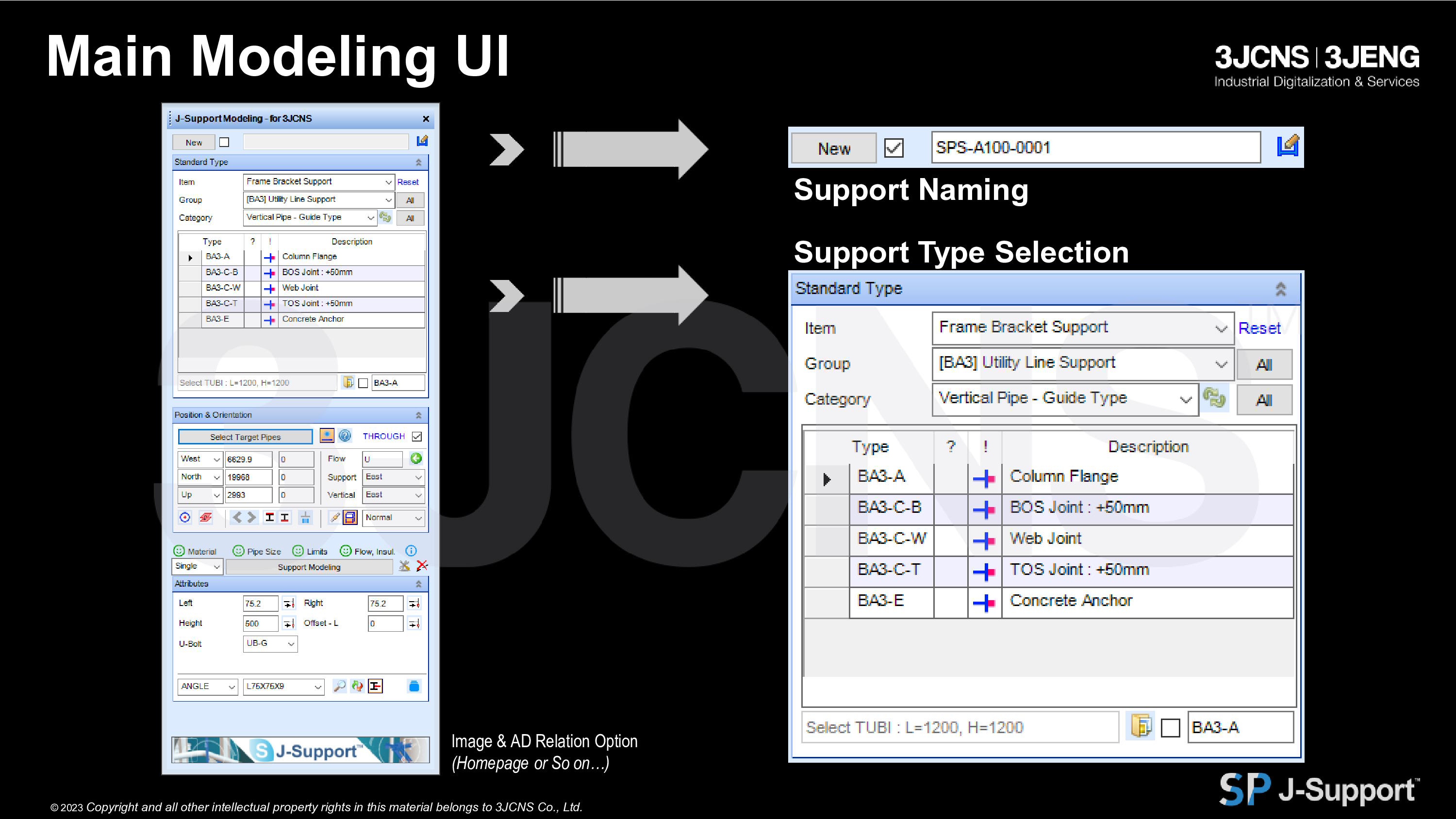Click the green back arrow beside the Flow field
Image resolution: width=1456 pixels, height=819 pixels.
(416, 459)
